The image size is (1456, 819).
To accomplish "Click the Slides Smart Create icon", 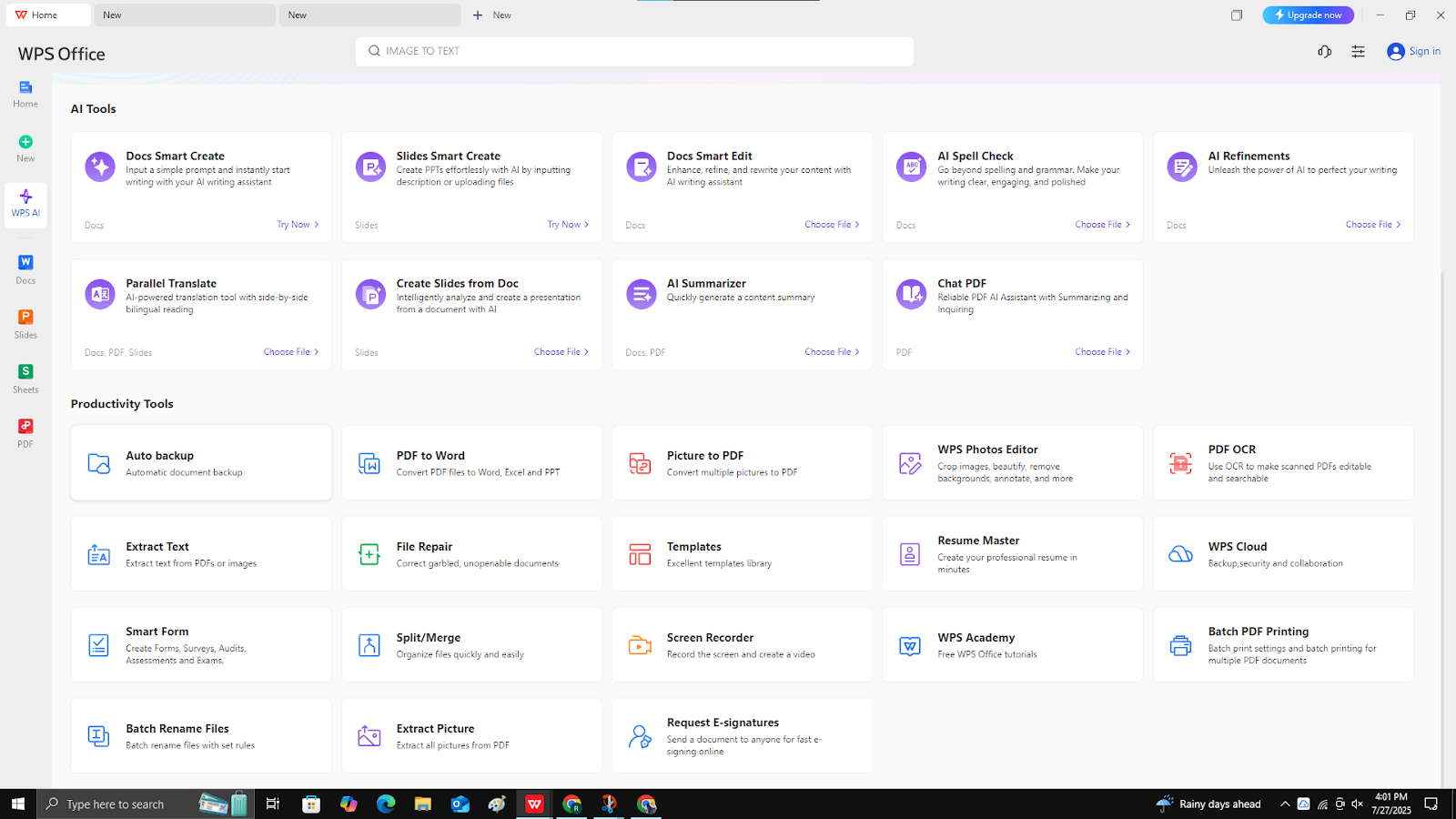I will [370, 167].
